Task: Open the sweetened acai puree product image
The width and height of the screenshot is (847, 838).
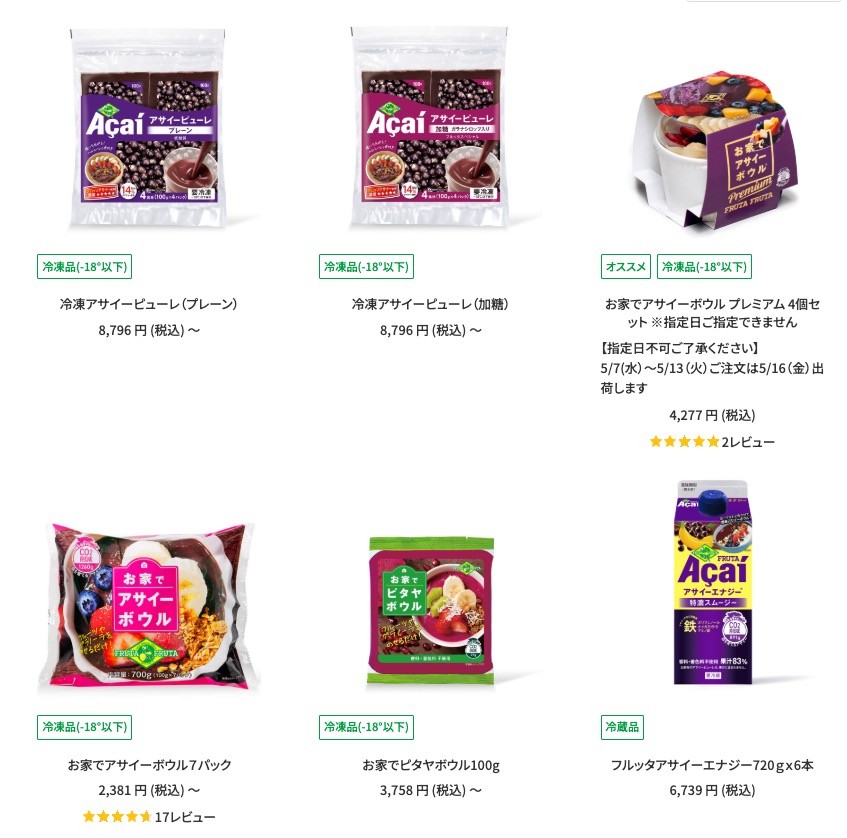Action: tap(429, 128)
